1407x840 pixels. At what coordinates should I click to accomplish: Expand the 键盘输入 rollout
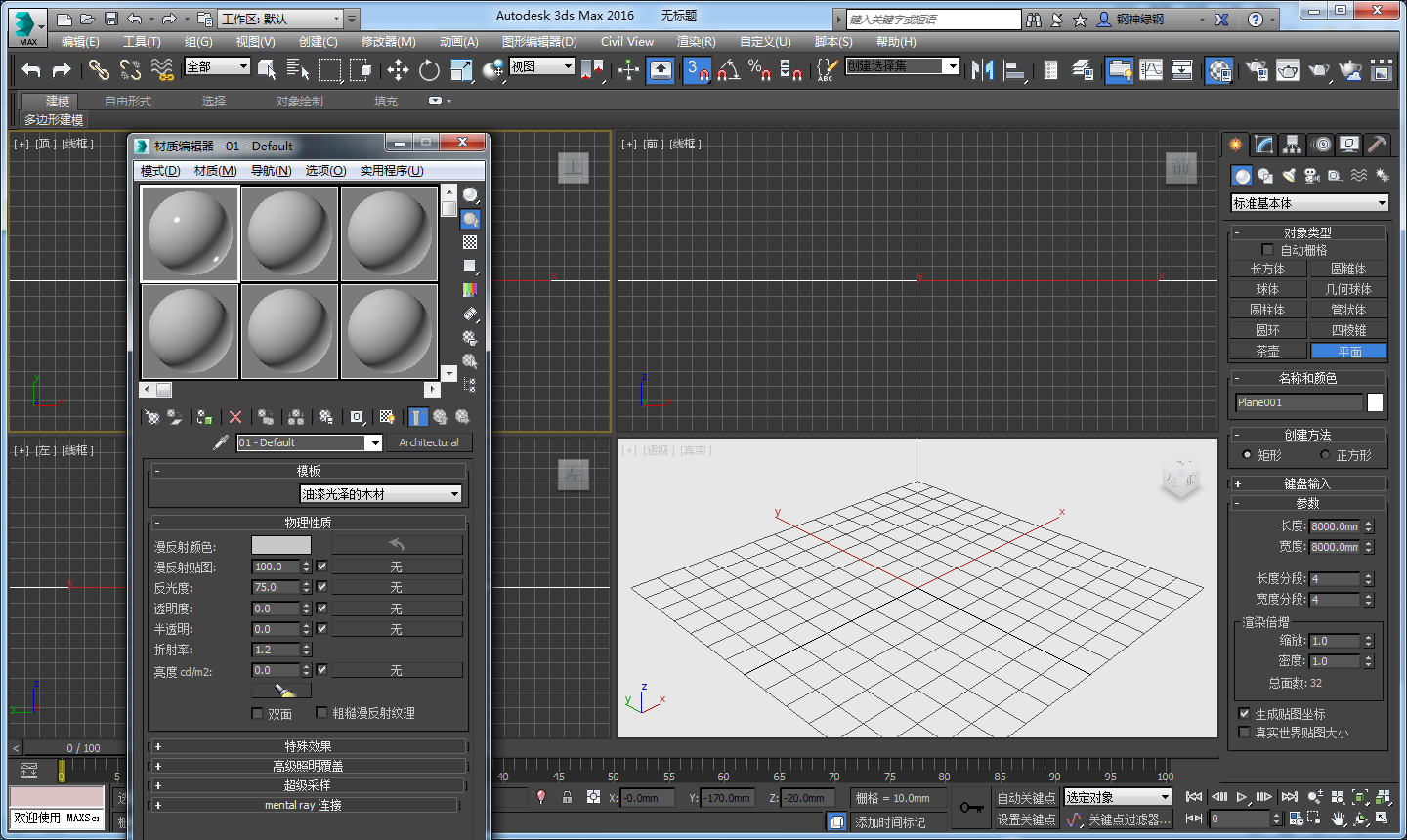point(1307,483)
